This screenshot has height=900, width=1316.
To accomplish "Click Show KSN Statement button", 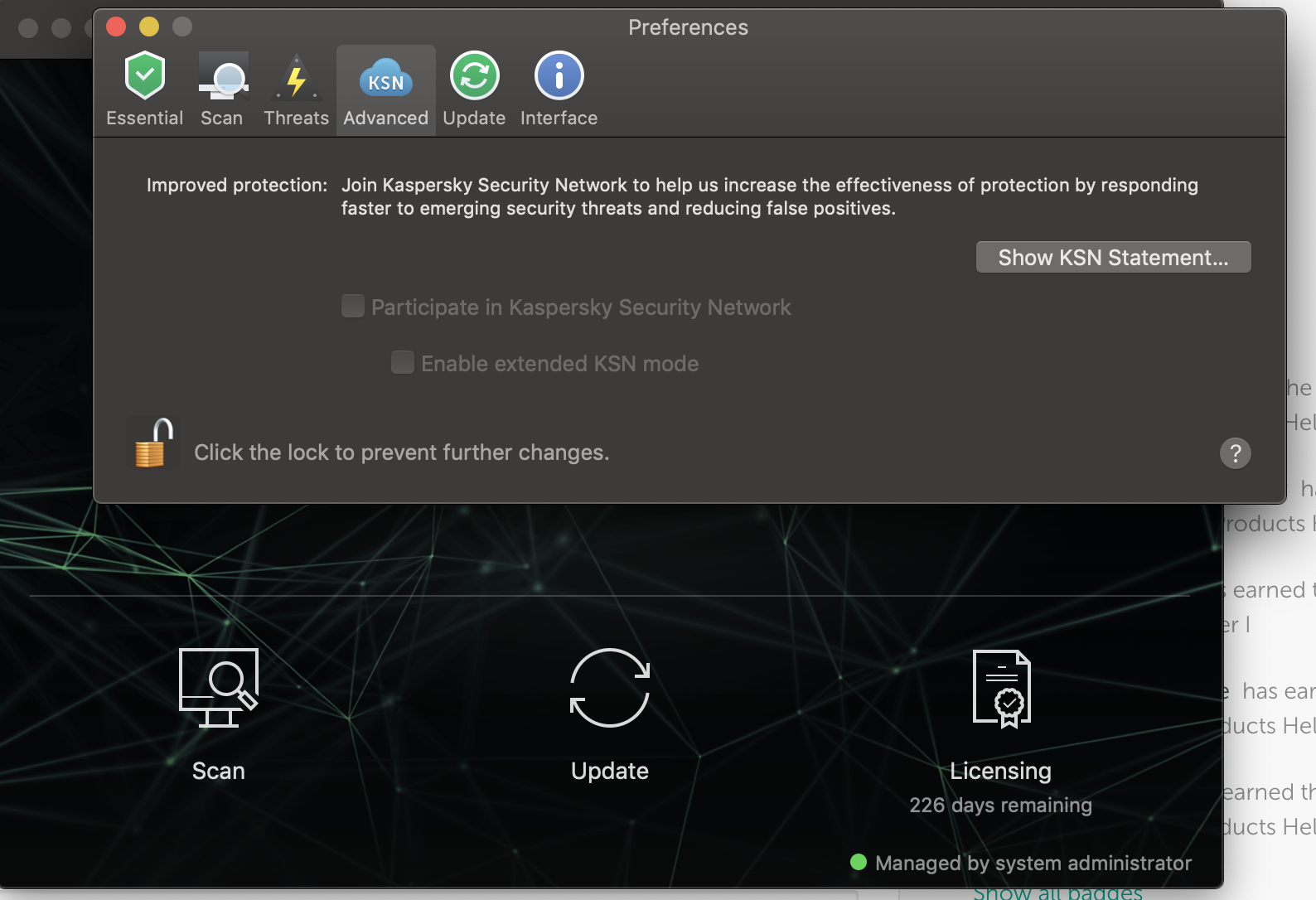I will click(x=1113, y=258).
